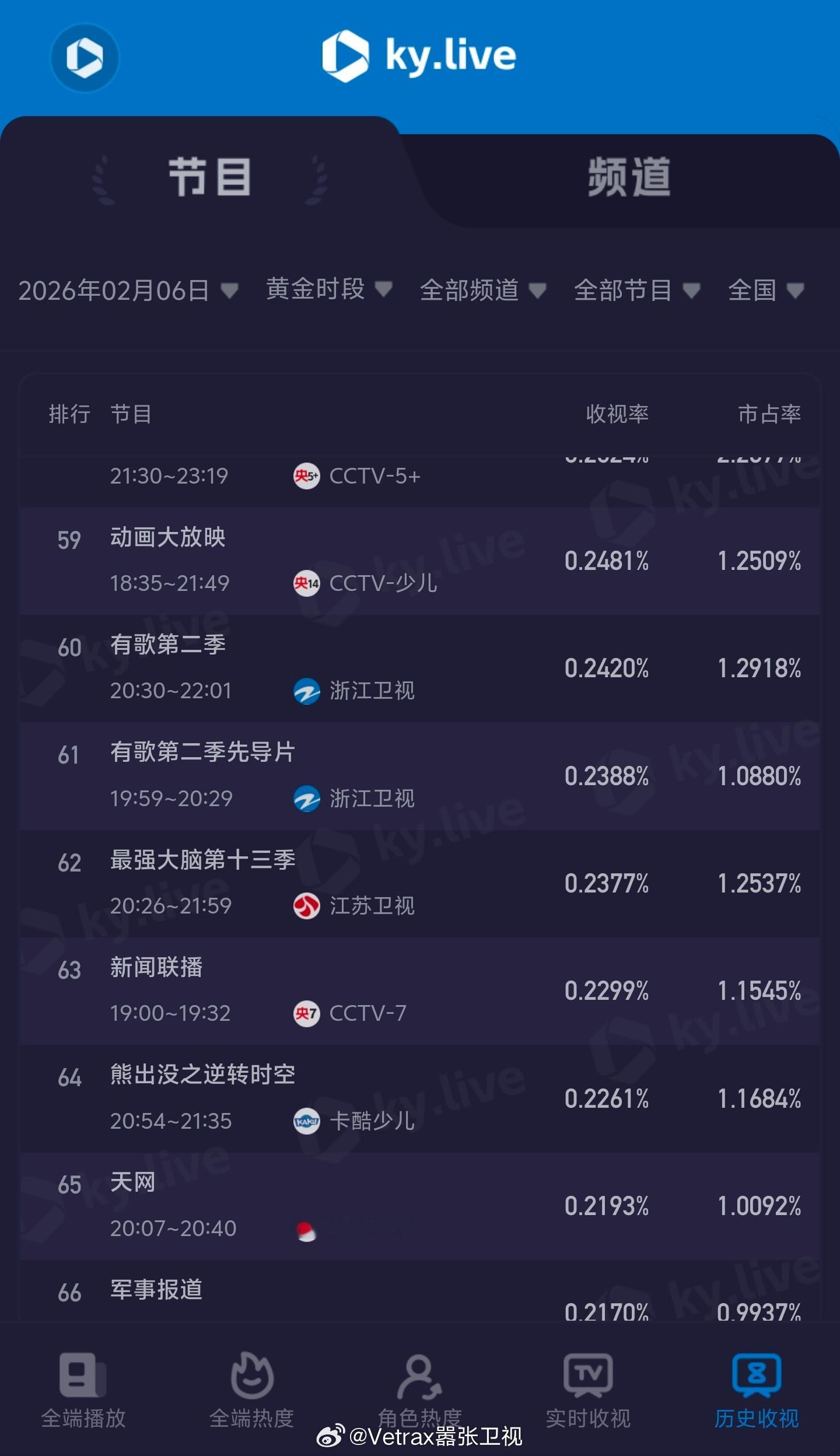Open the 角色热度 person icon
This screenshot has height=1456, width=840.
click(419, 1377)
